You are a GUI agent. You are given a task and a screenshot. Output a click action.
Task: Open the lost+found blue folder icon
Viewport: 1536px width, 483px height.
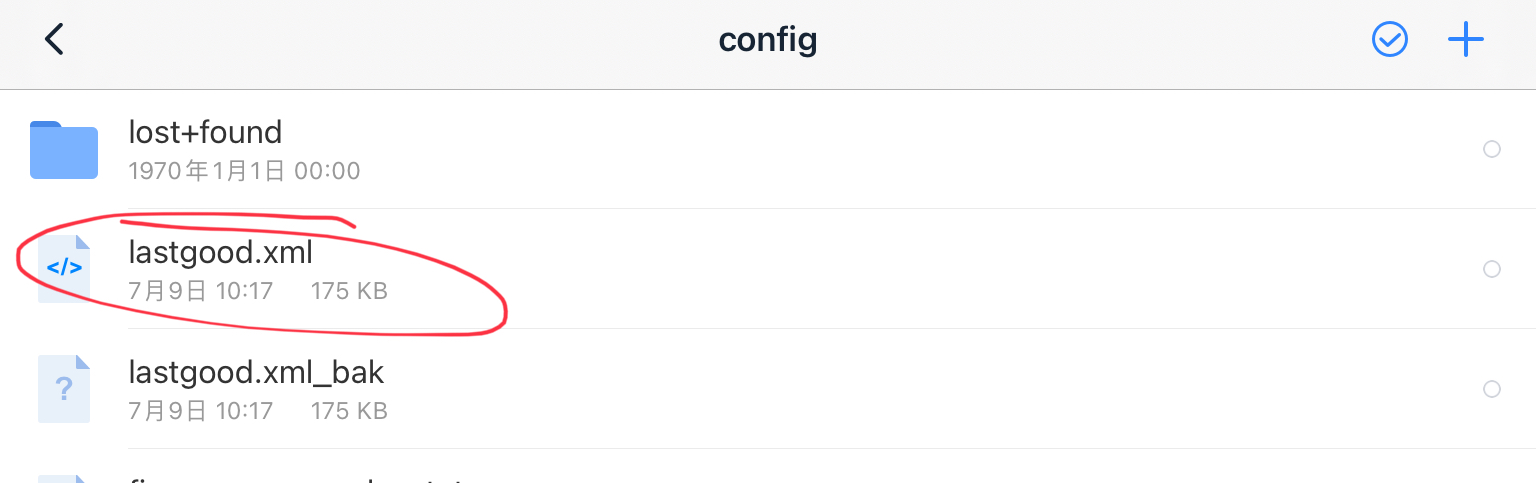pyautogui.click(x=64, y=150)
